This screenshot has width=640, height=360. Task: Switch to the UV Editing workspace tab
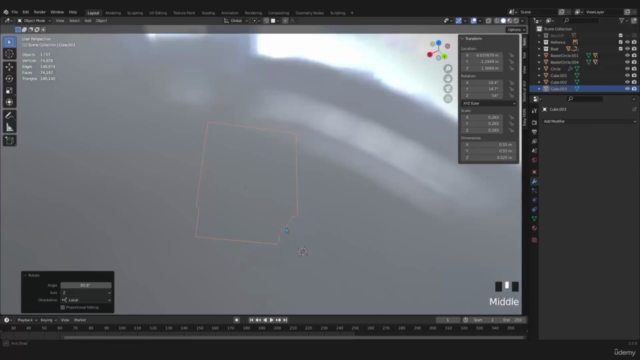coord(158,13)
